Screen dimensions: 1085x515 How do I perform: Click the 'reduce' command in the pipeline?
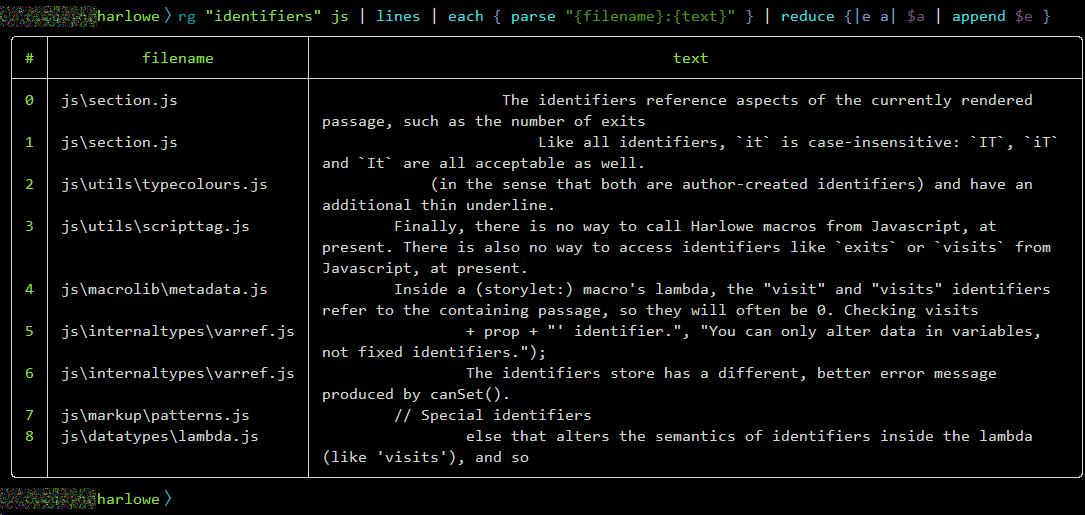807,17
